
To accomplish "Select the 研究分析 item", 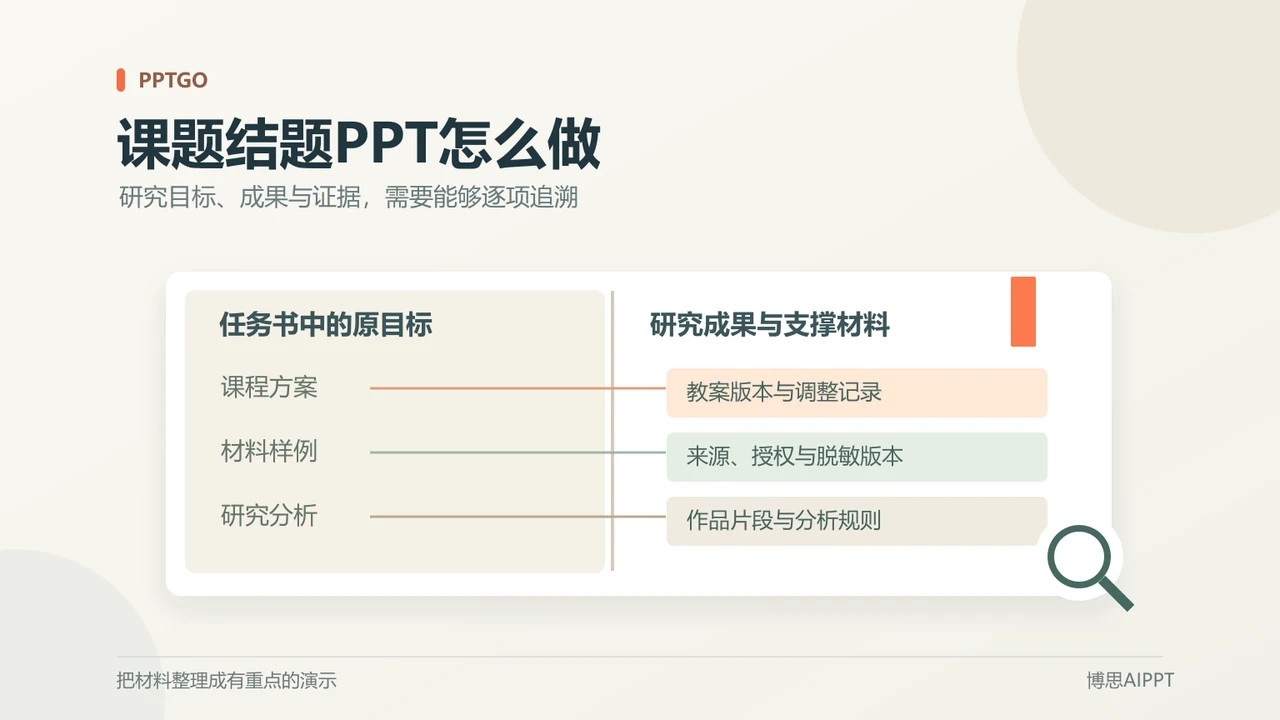I will pos(269,516).
